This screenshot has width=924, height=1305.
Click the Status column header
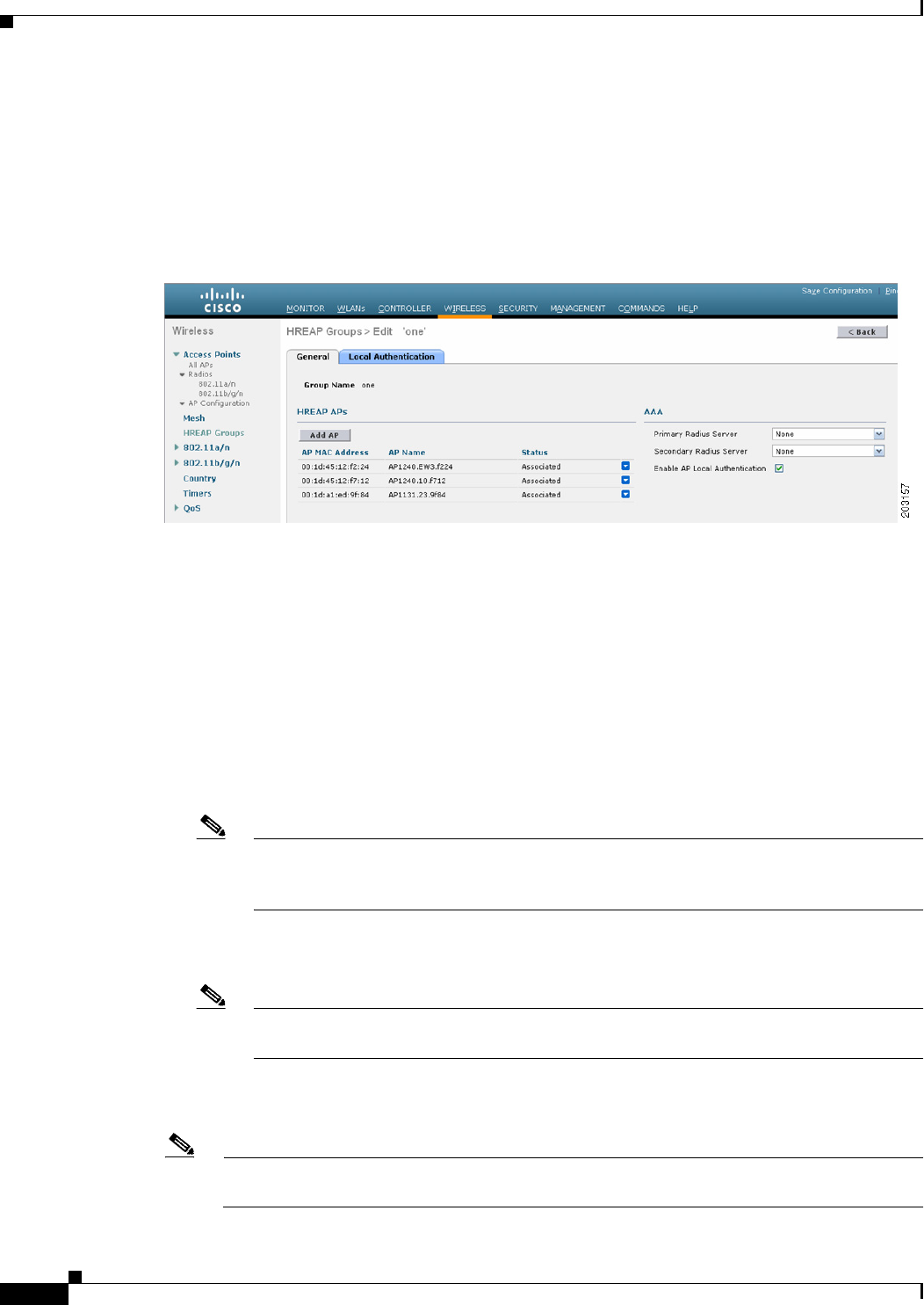point(535,453)
